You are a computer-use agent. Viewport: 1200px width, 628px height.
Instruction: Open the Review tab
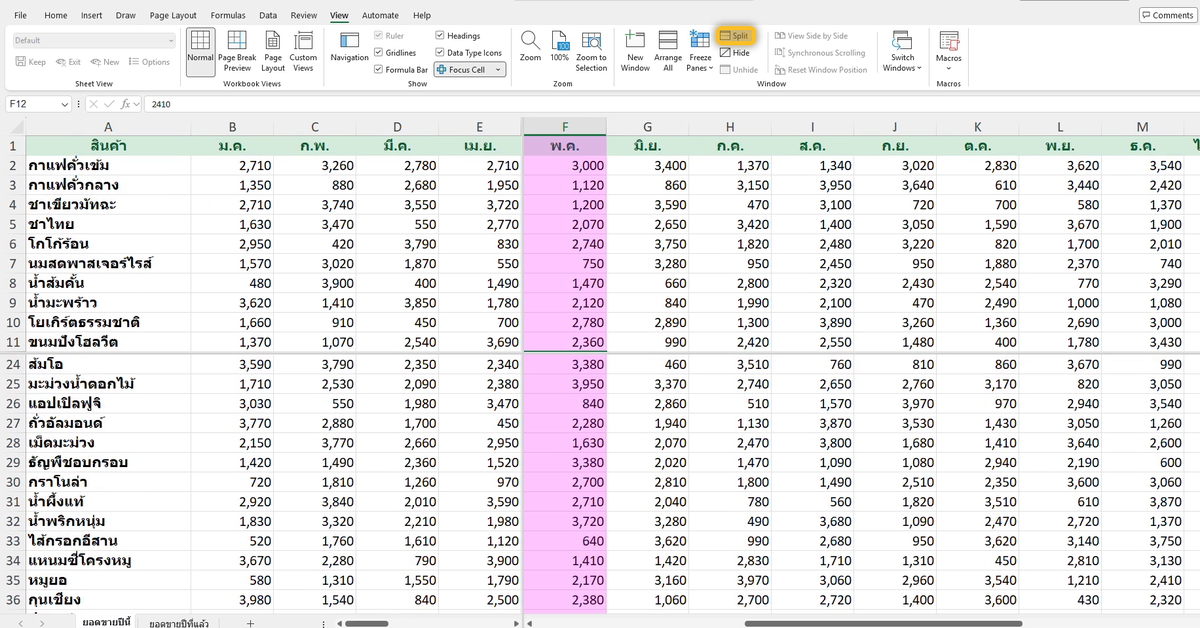304,15
